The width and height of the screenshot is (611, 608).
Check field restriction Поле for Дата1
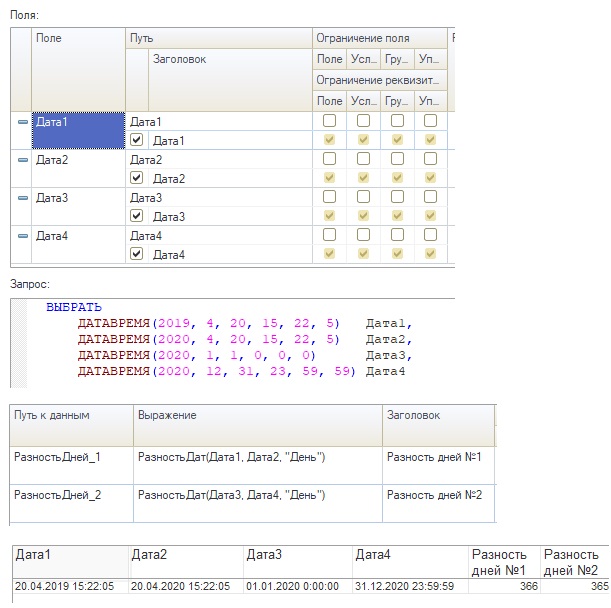click(330, 121)
